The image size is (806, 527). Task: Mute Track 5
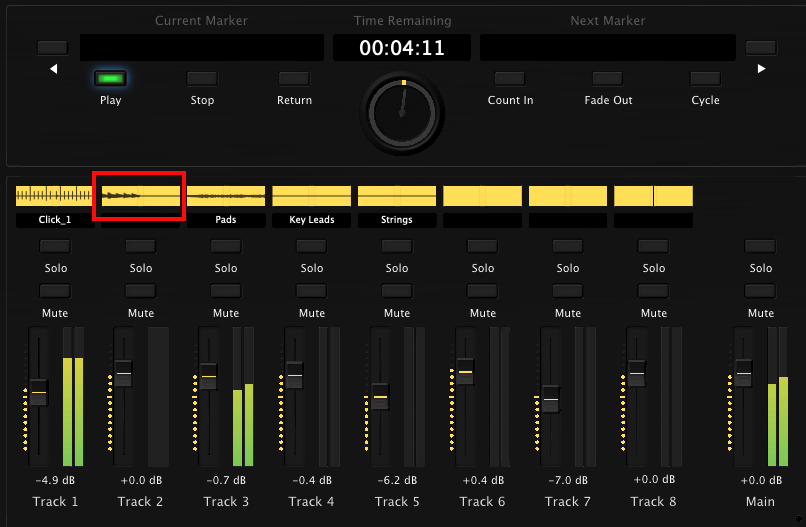click(x=397, y=291)
